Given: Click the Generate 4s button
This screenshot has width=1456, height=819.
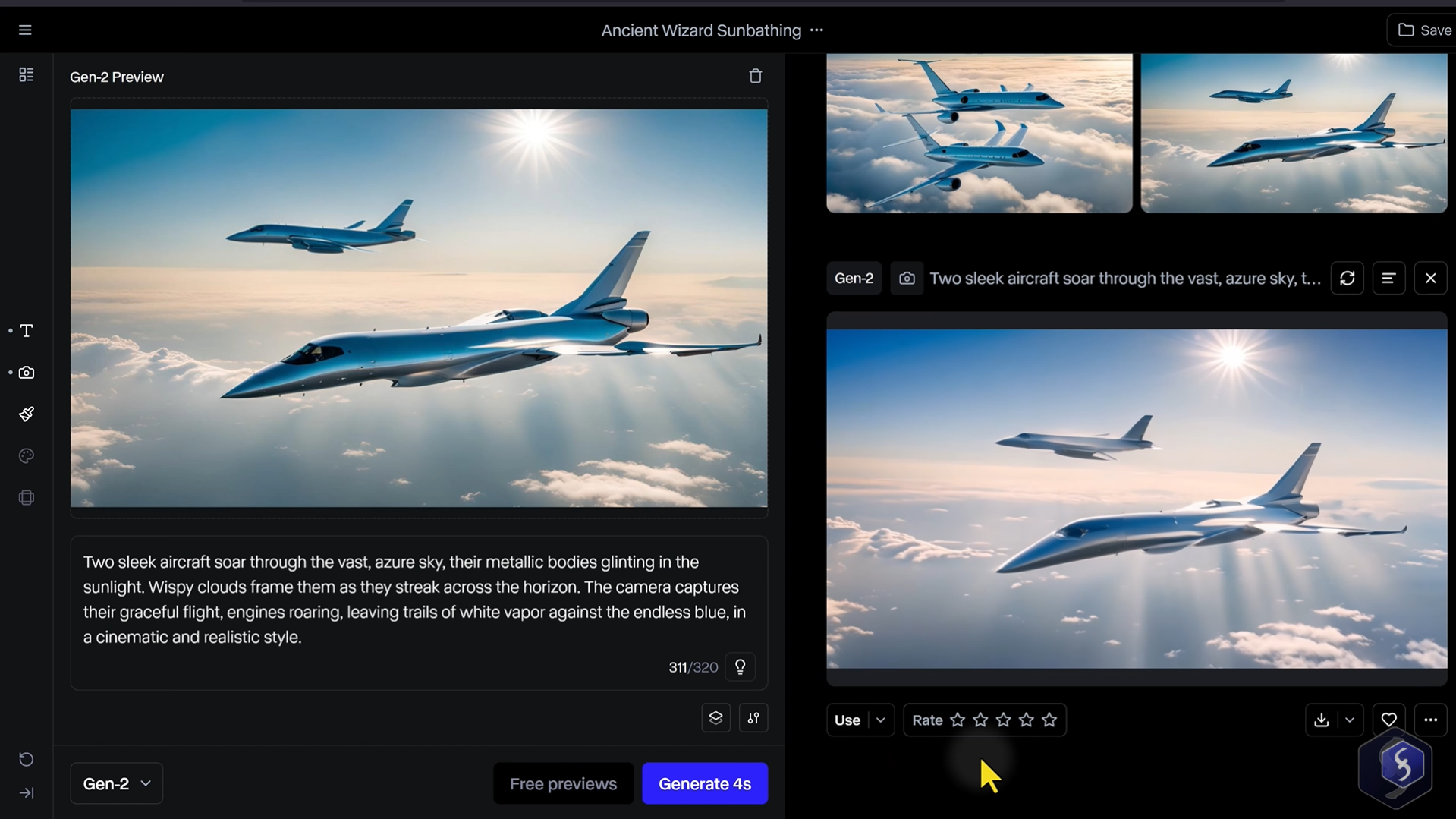Looking at the screenshot, I should 704,783.
